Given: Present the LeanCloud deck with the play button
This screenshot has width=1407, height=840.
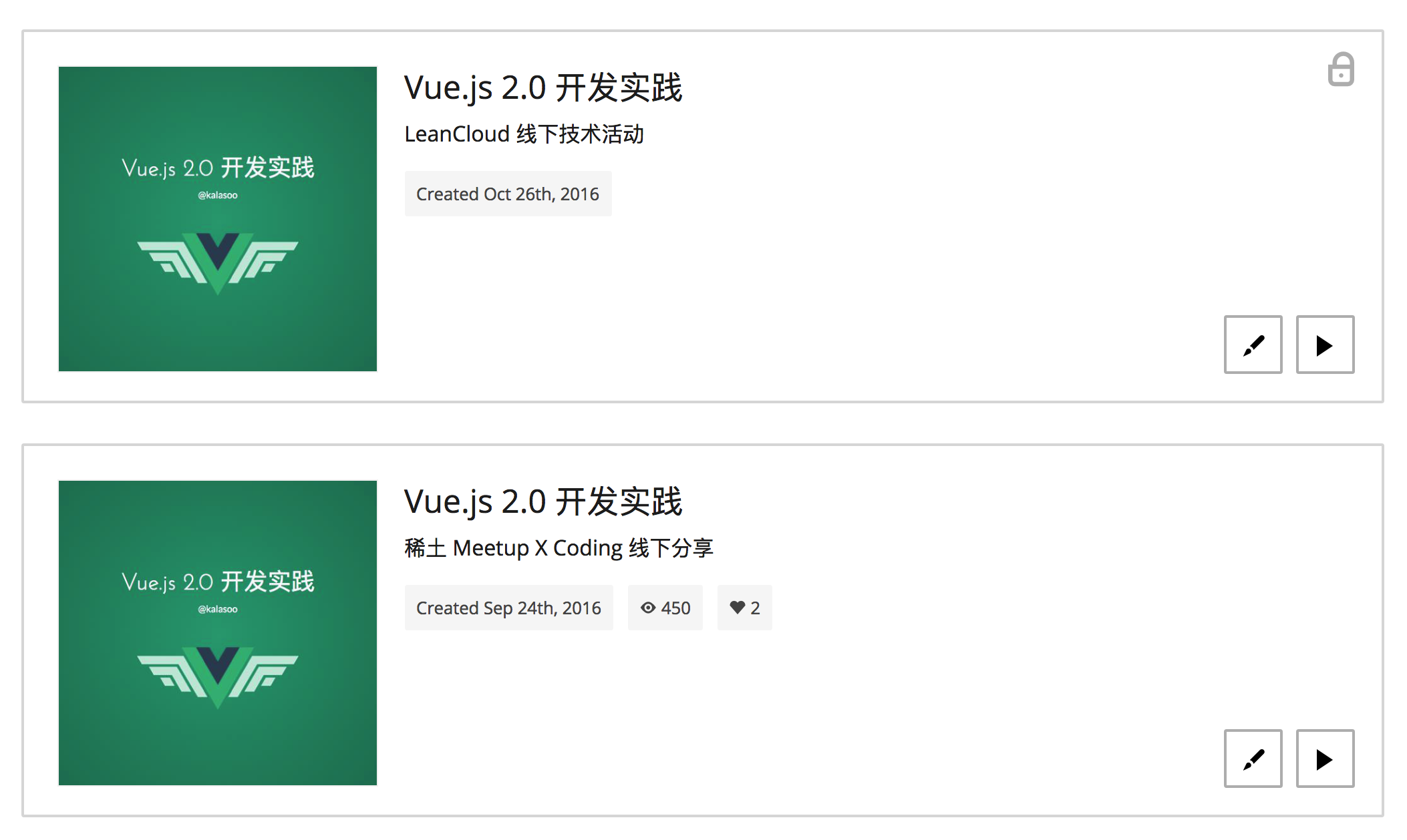Looking at the screenshot, I should tap(1325, 345).
